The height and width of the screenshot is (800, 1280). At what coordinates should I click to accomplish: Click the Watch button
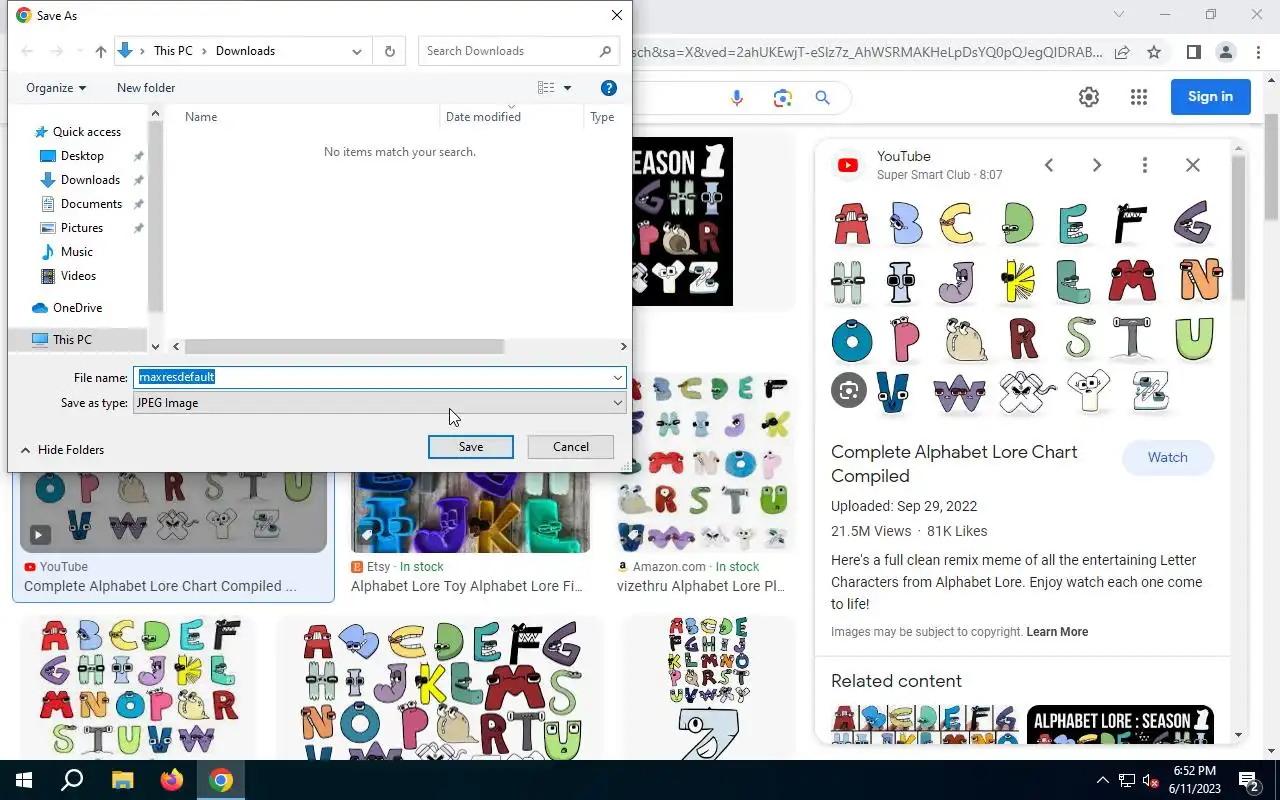coord(1167,457)
